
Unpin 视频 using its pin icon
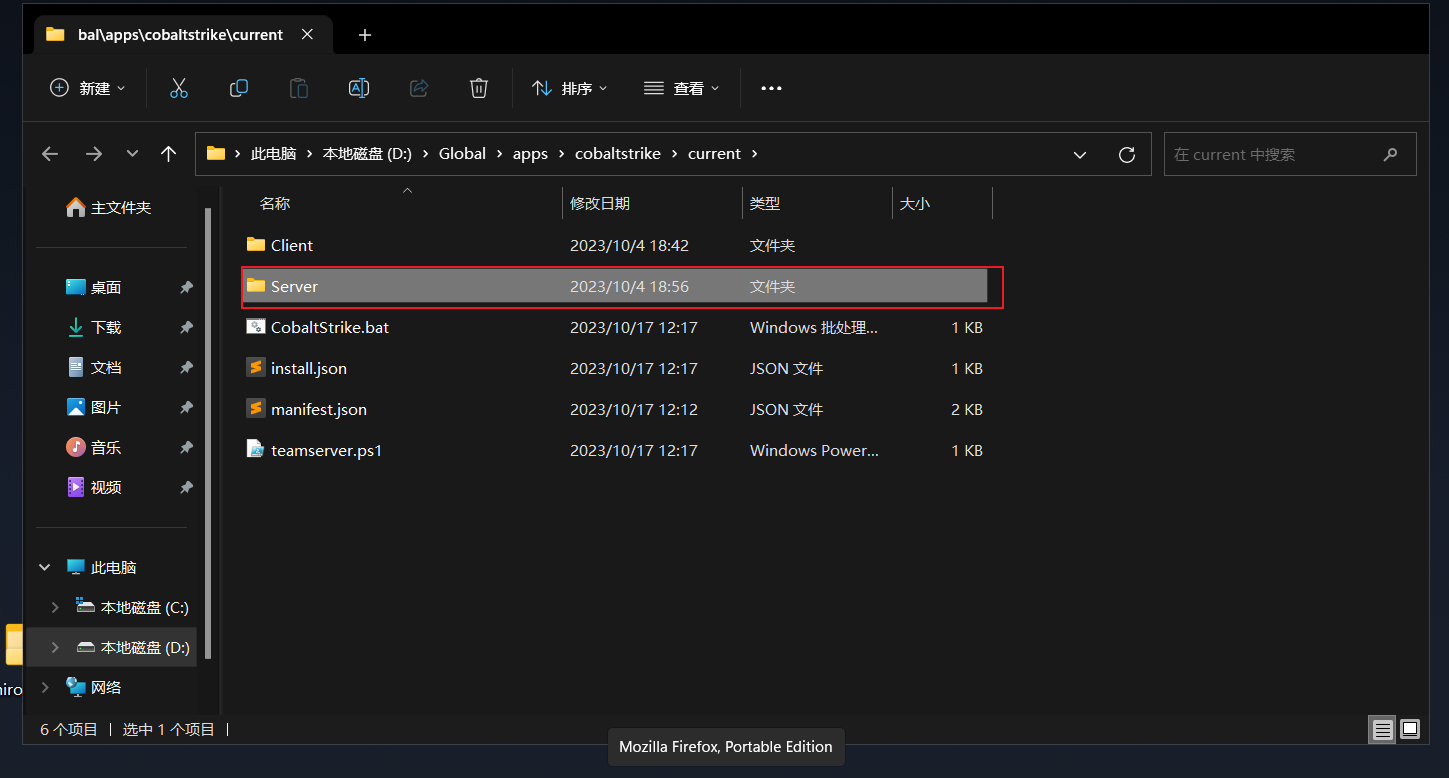186,487
